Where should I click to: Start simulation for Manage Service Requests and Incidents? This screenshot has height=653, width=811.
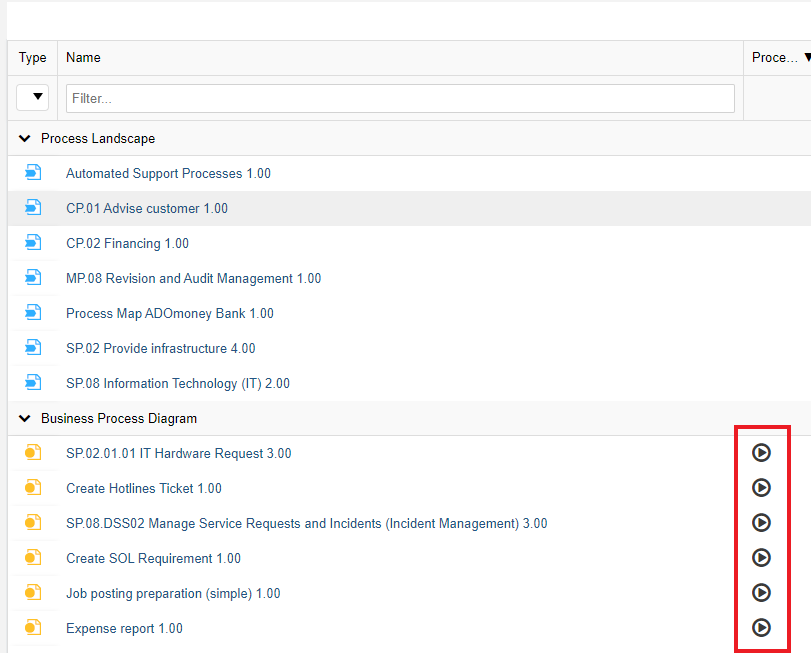[761, 523]
